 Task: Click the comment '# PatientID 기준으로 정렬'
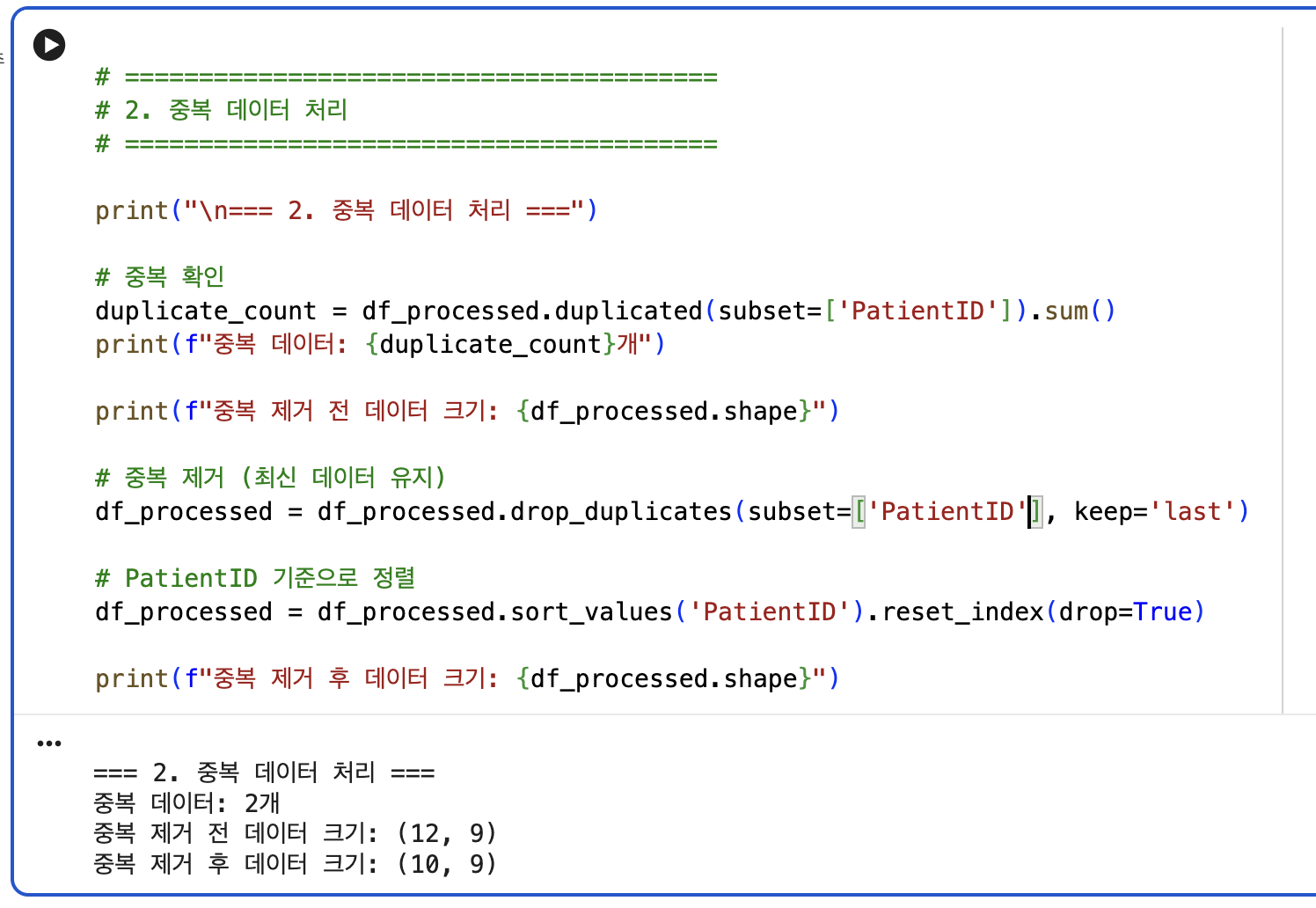255,578
